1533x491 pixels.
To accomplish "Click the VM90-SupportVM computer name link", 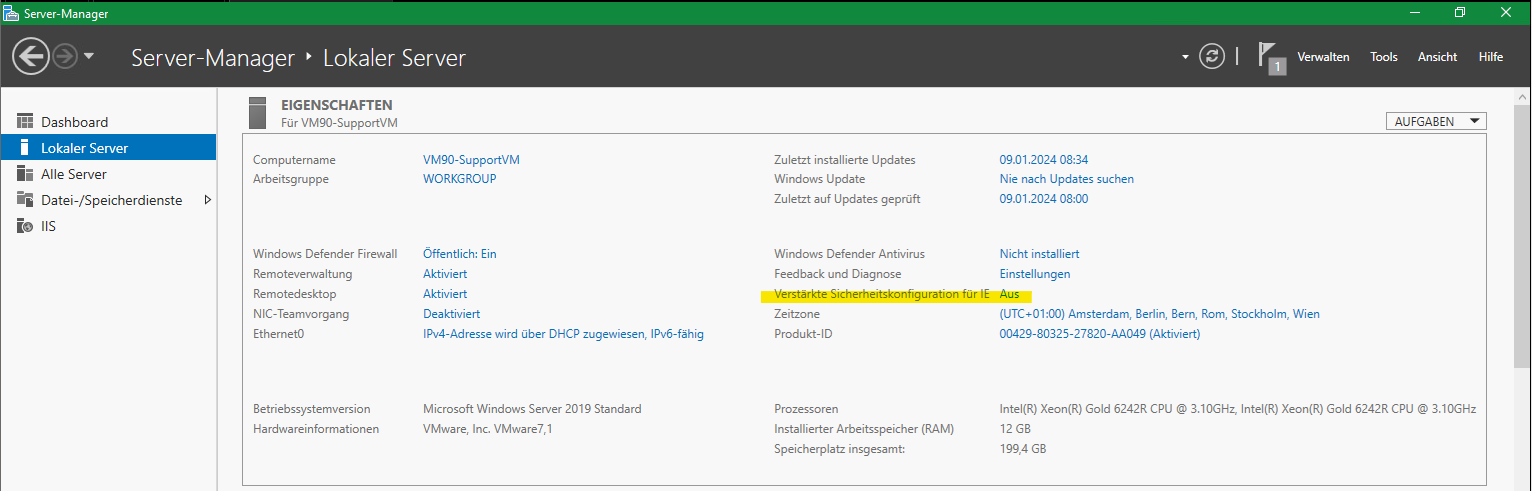I will coord(471,160).
